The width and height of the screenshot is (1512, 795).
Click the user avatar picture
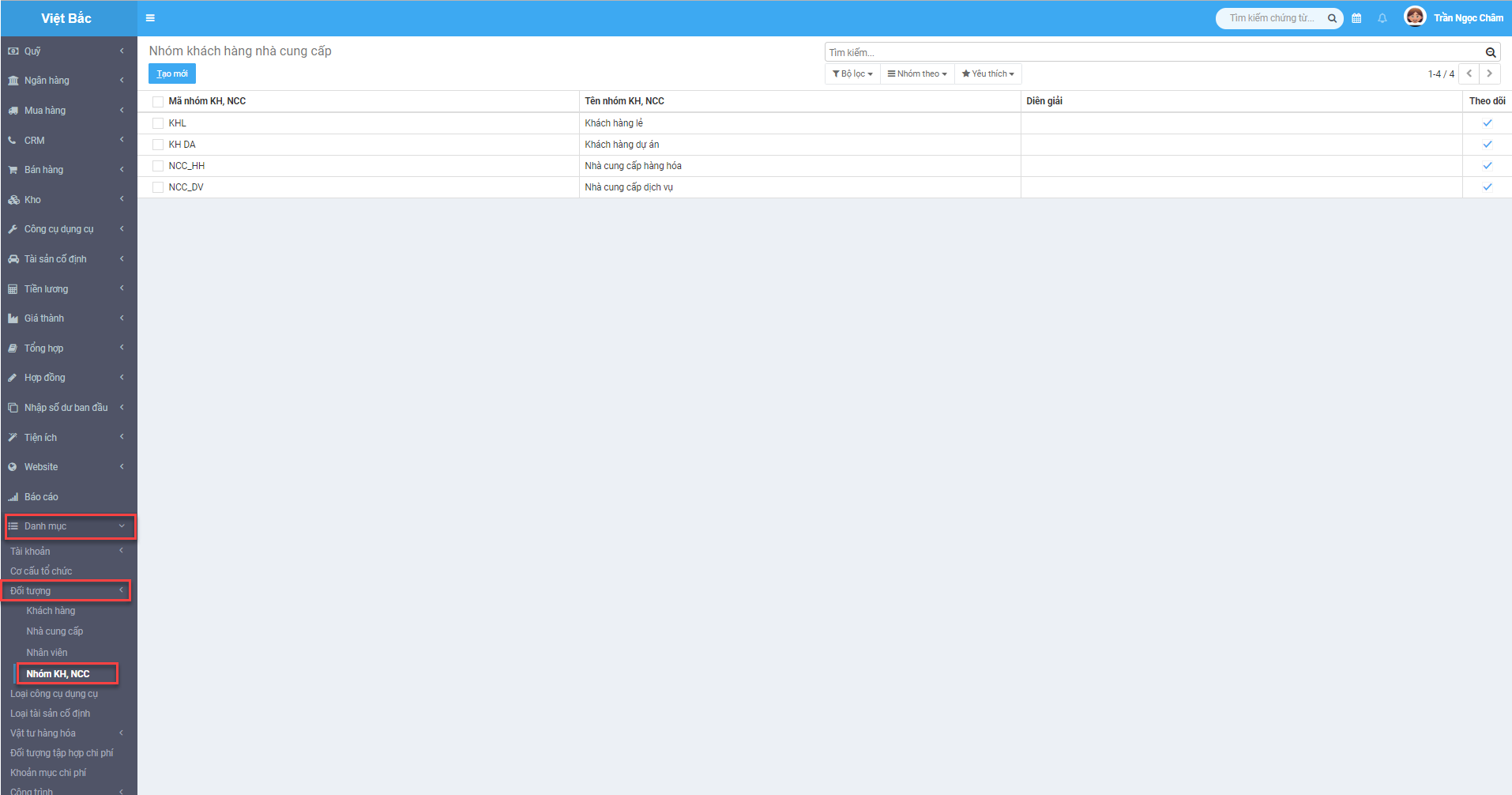click(1415, 17)
